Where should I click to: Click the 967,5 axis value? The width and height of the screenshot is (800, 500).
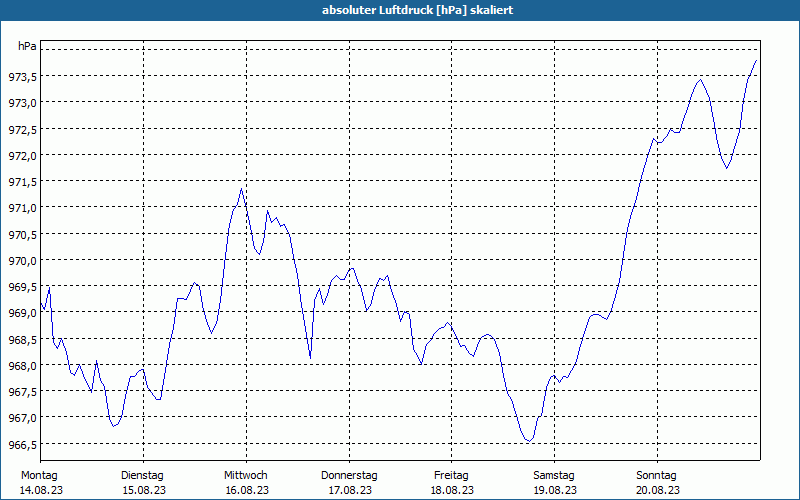coord(22,392)
